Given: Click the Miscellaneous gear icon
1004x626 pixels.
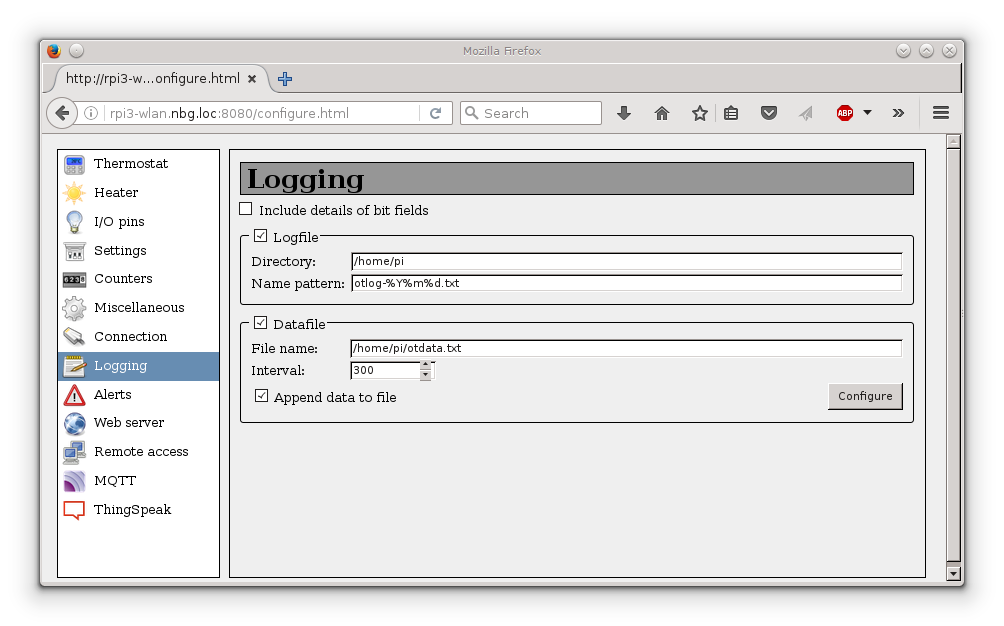Looking at the screenshot, I should [74, 308].
